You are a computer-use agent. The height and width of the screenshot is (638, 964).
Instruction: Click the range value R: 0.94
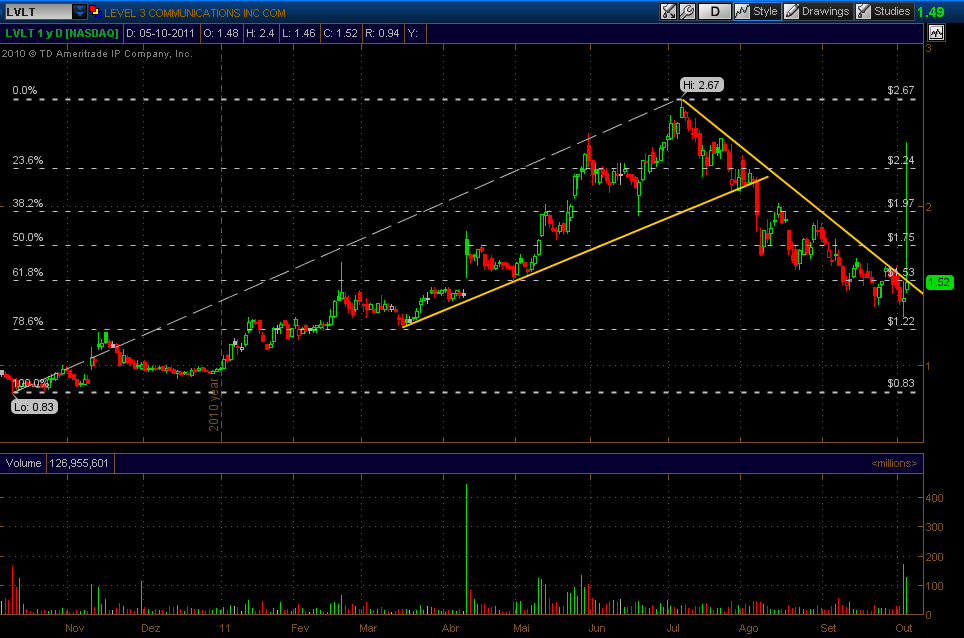382,34
